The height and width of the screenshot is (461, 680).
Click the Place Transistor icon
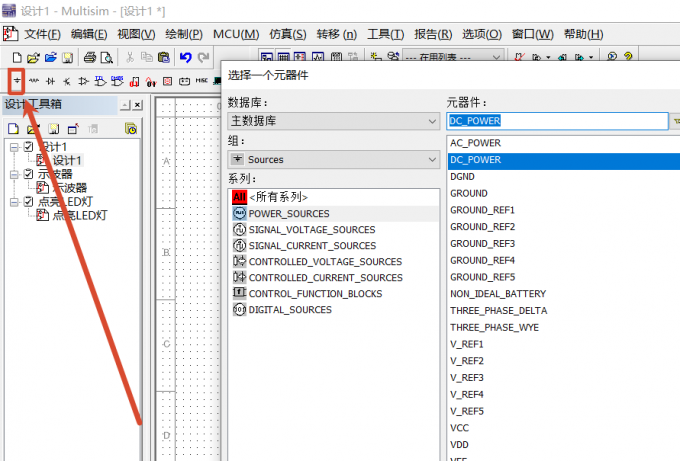pos(67,81)
